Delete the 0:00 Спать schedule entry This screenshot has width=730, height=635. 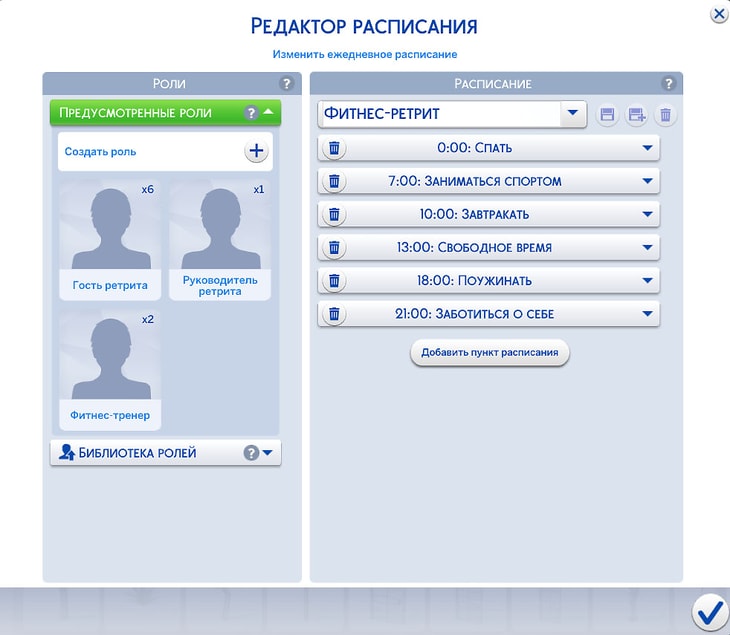pos(335,148)
